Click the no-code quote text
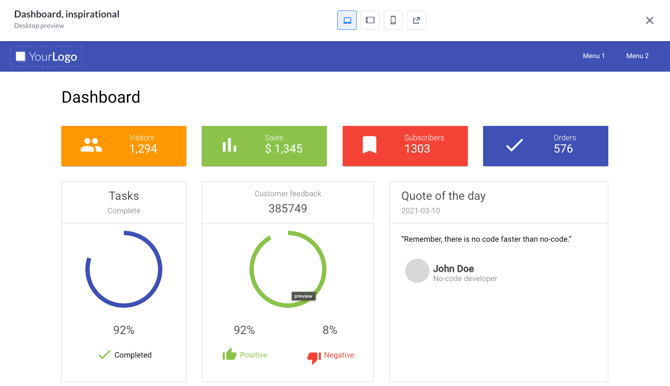The height and width of the screenshot is (386, 670). [x=486, y=239]
